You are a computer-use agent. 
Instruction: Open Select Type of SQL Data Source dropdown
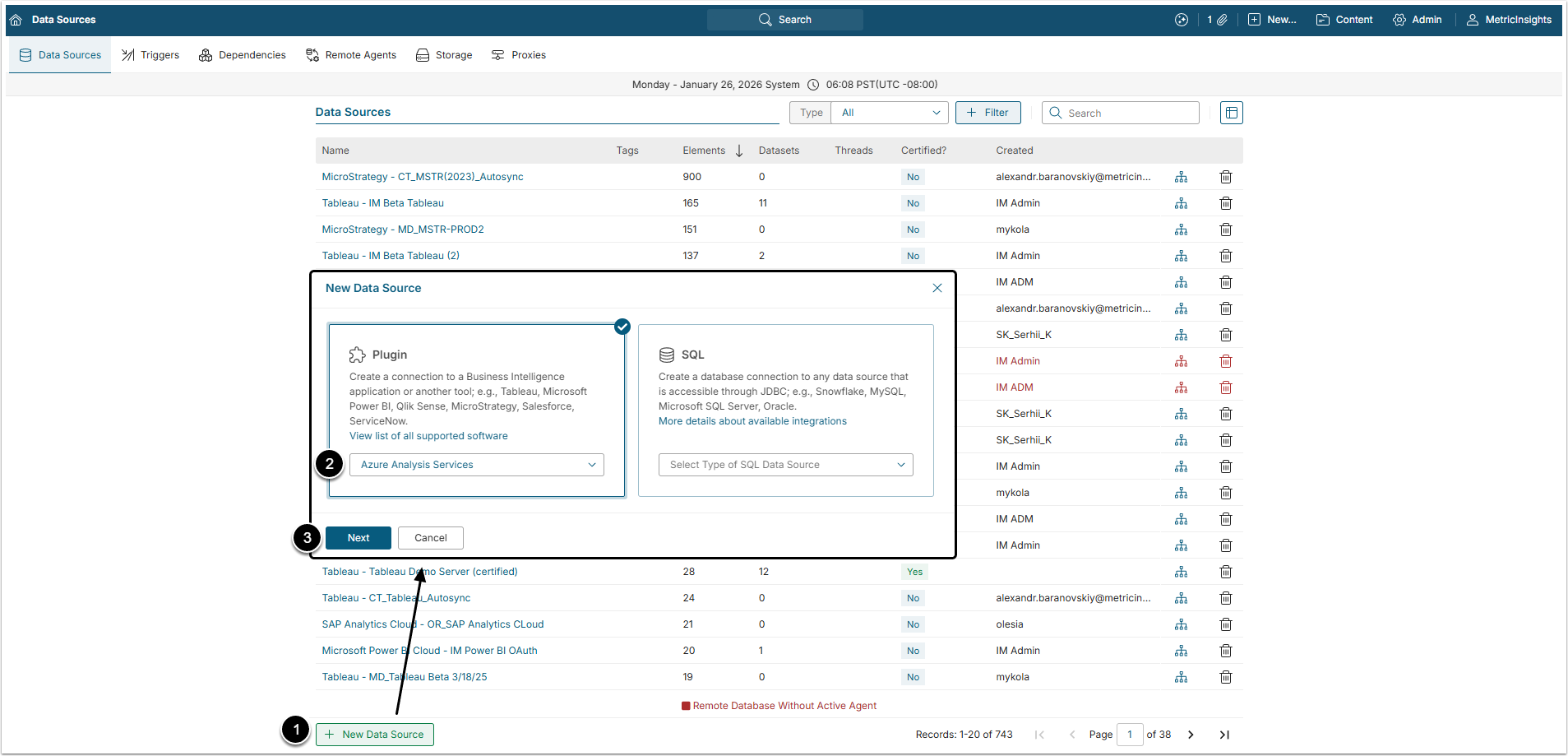(x=785, y=465)
